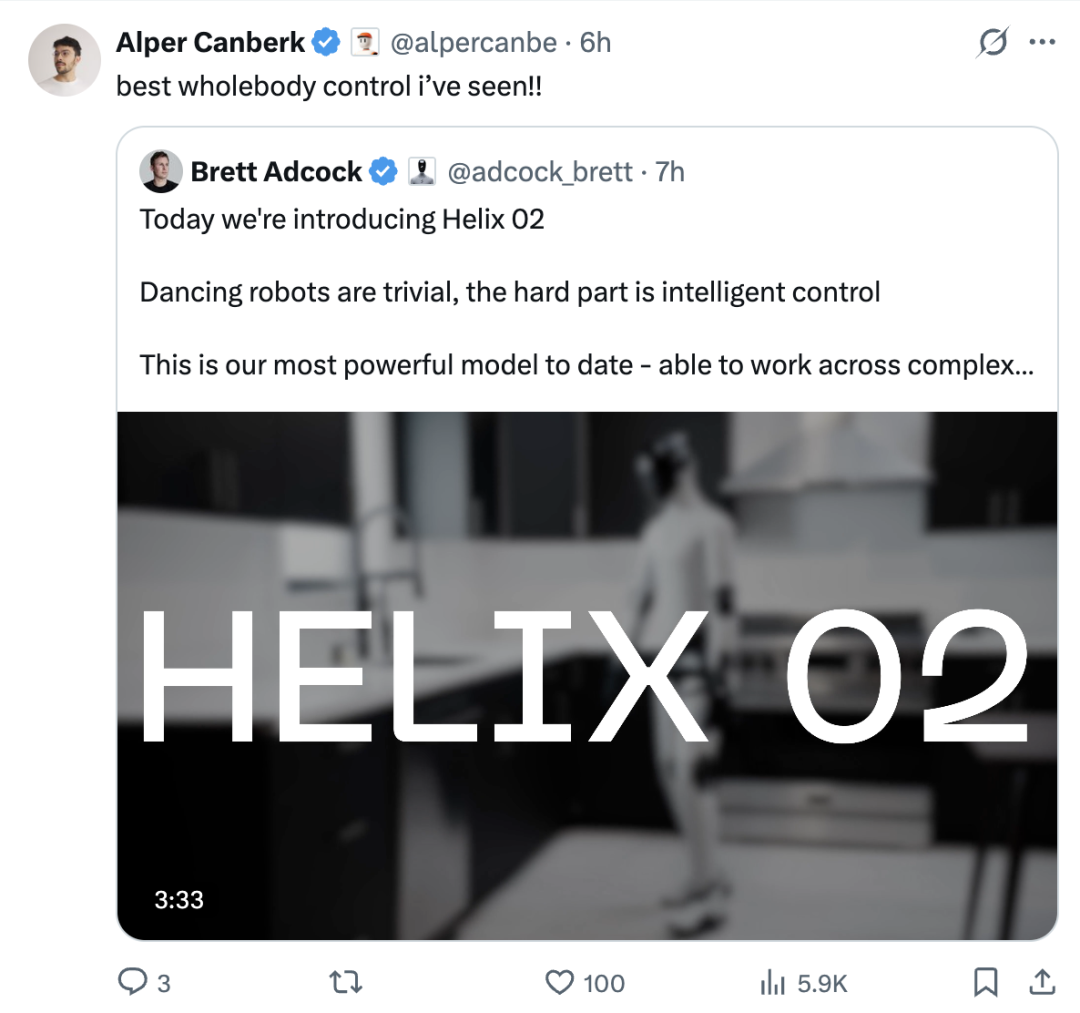Viewport: 1080px width, 1013px height.
Task: Click Alper Canberk's blue verified badge
Action: click(x=326, y=43)
